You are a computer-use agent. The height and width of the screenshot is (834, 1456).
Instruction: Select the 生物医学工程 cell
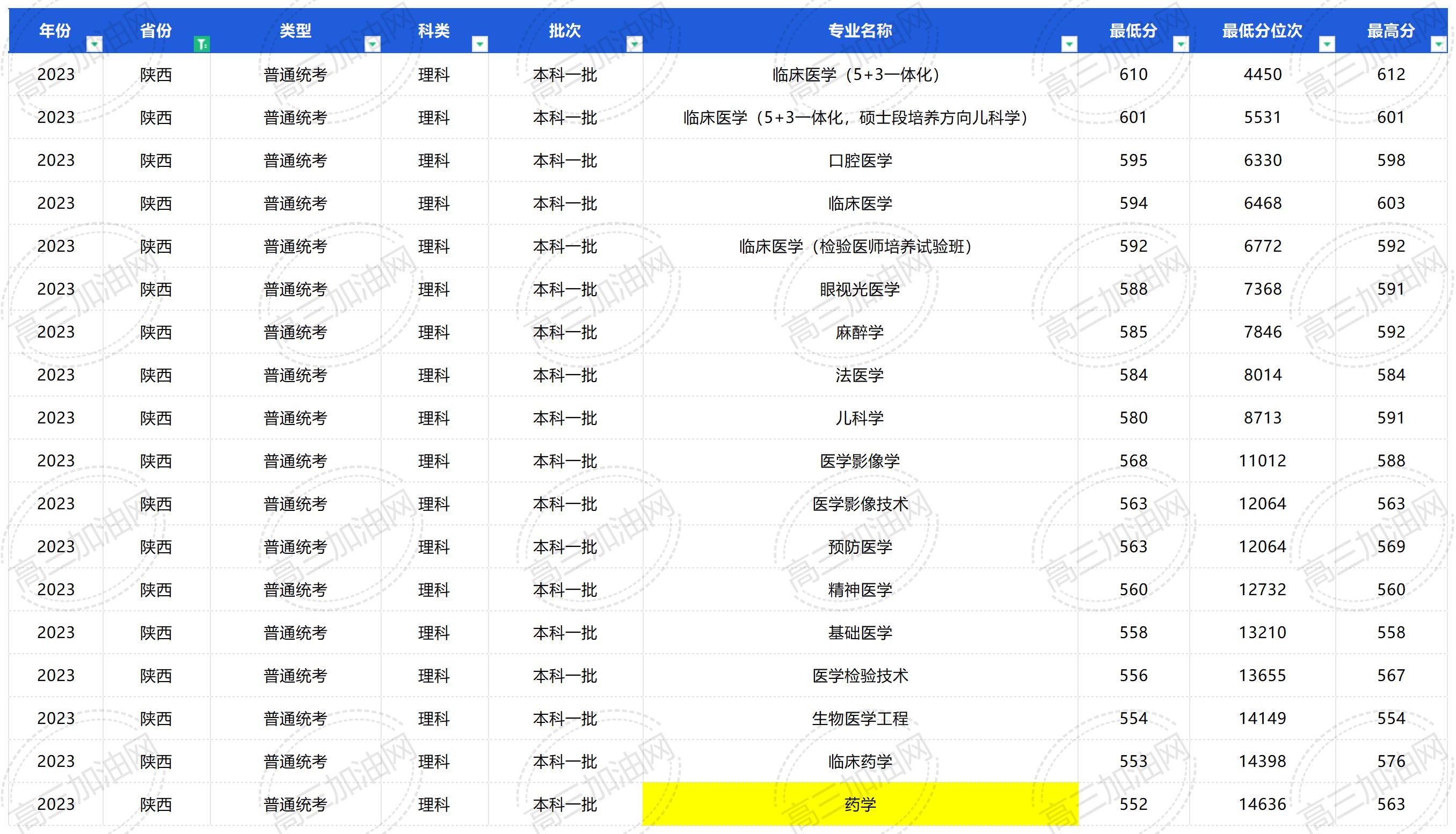click(x=860, y=718)
